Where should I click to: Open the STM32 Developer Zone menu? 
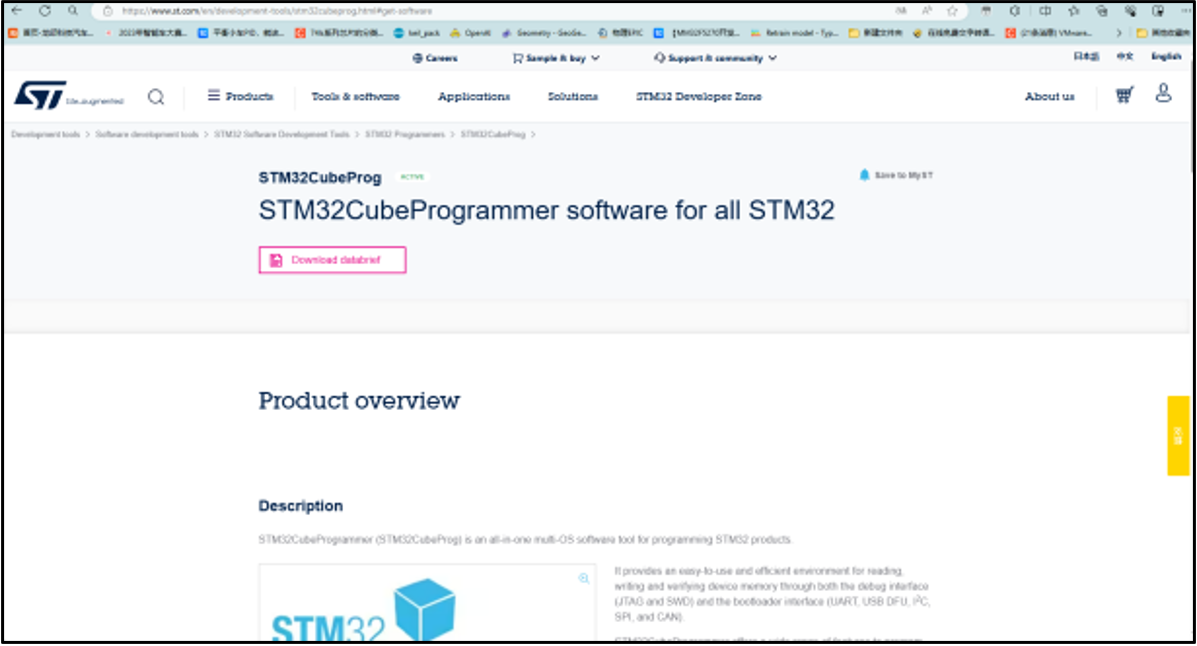(699, 96)
